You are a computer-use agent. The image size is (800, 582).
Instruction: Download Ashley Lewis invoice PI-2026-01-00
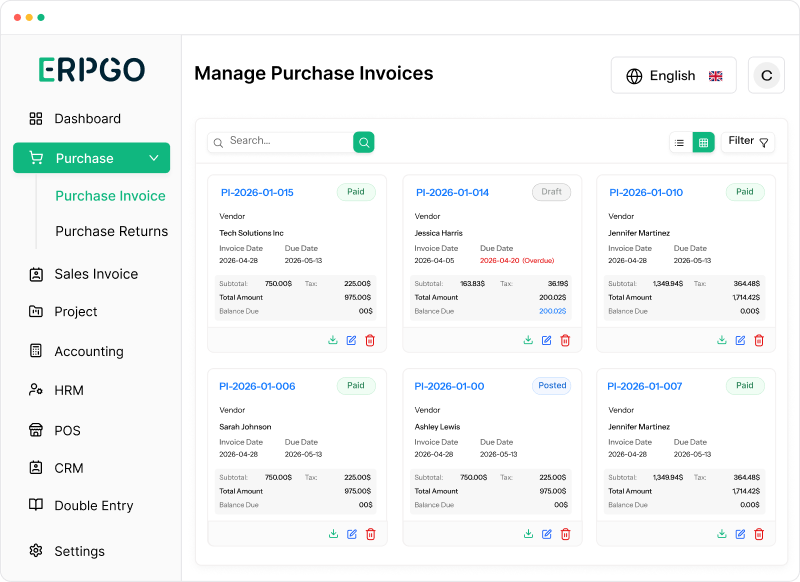coord(529,534)
